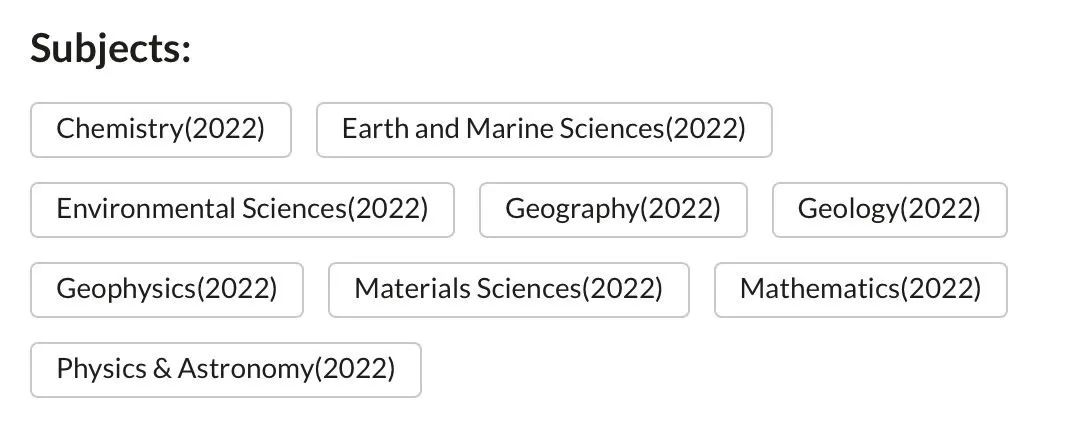Go to the Mathematics 2022 subject
The image size is (1068, 444).
click(x=860, y=289)
